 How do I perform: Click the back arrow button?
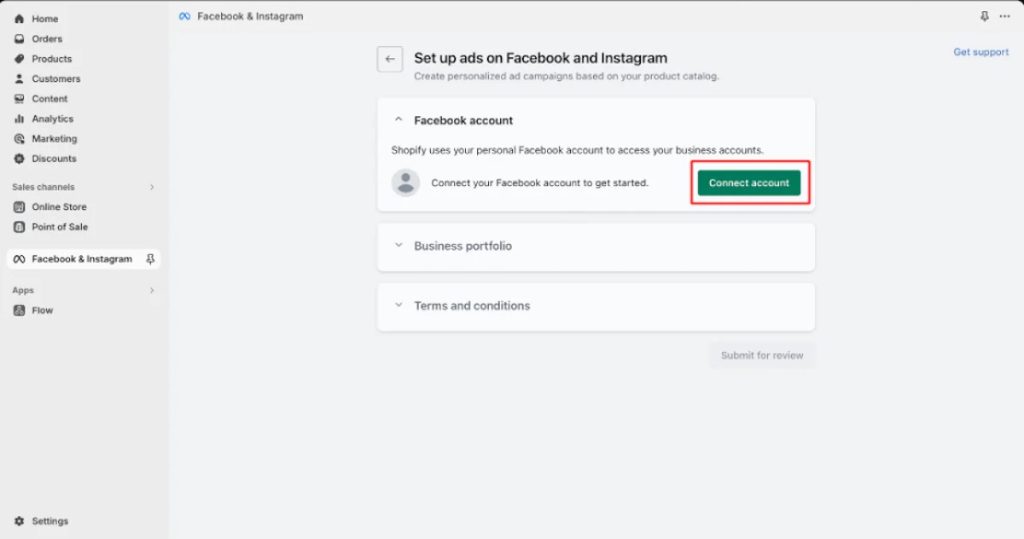pyautogui.click(x=390, y=59)
